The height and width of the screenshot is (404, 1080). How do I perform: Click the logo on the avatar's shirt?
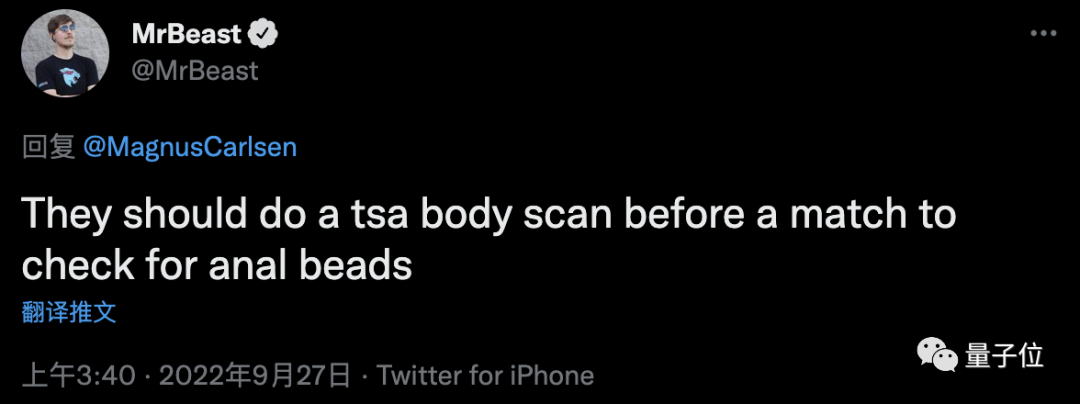(68, 74)
